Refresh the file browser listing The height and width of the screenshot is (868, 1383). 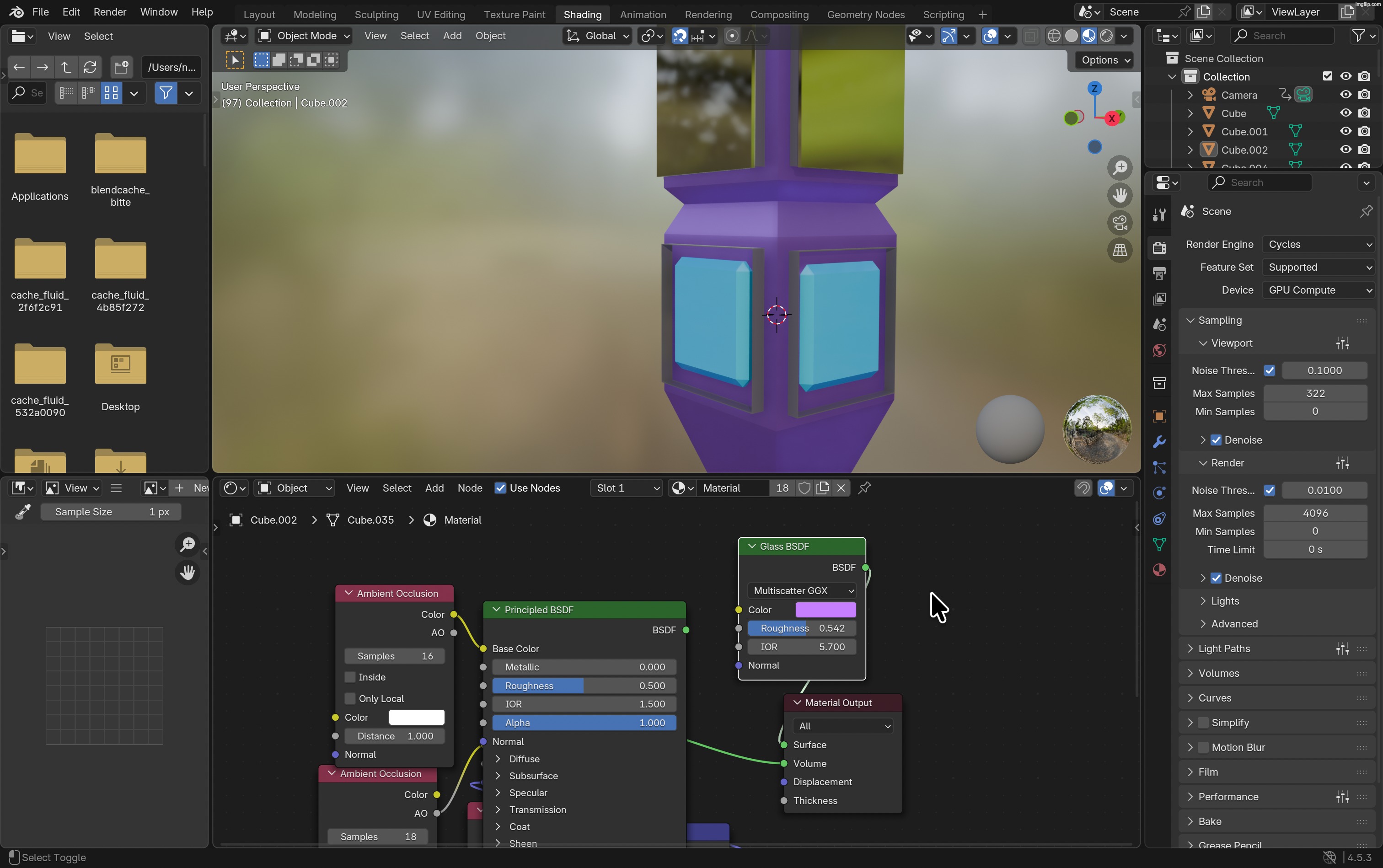[90, 67]
